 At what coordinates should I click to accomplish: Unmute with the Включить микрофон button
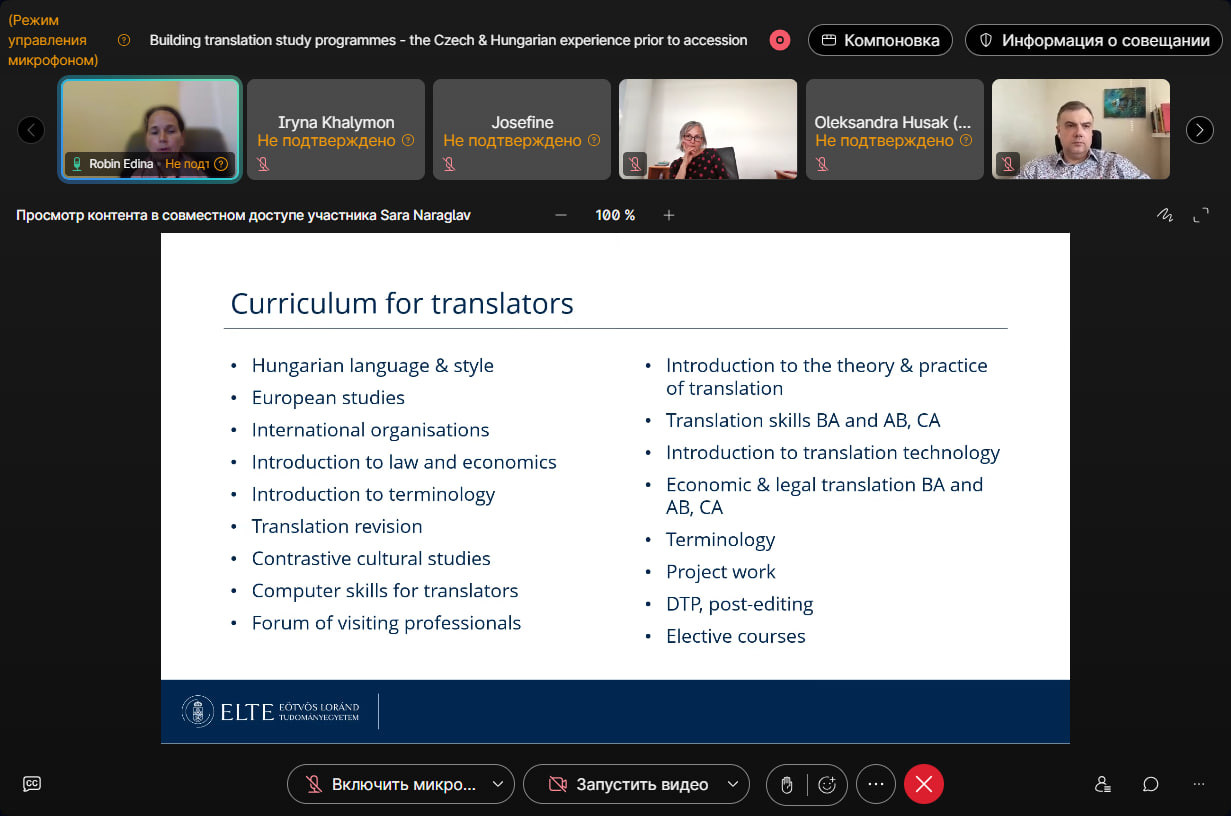tap(390, 785)
